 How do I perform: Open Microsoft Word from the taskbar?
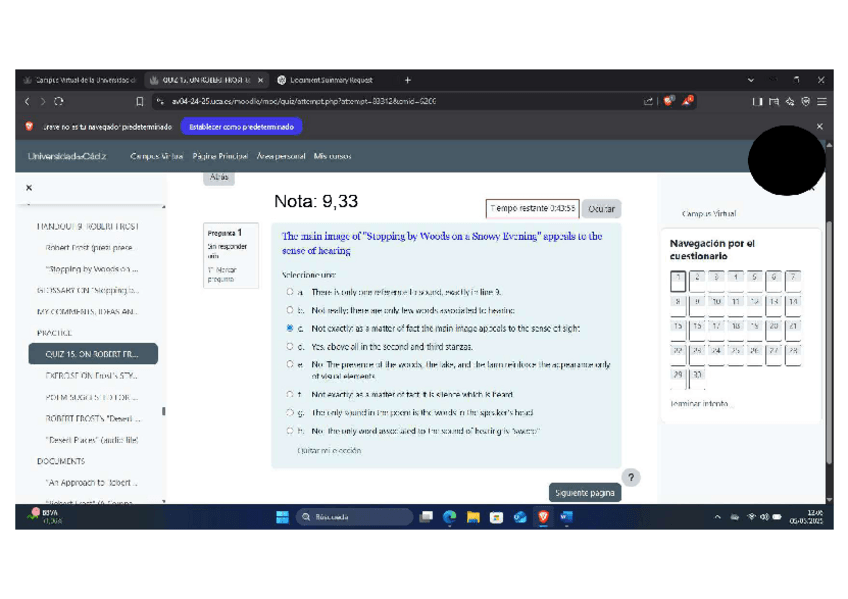click(566, 517)
